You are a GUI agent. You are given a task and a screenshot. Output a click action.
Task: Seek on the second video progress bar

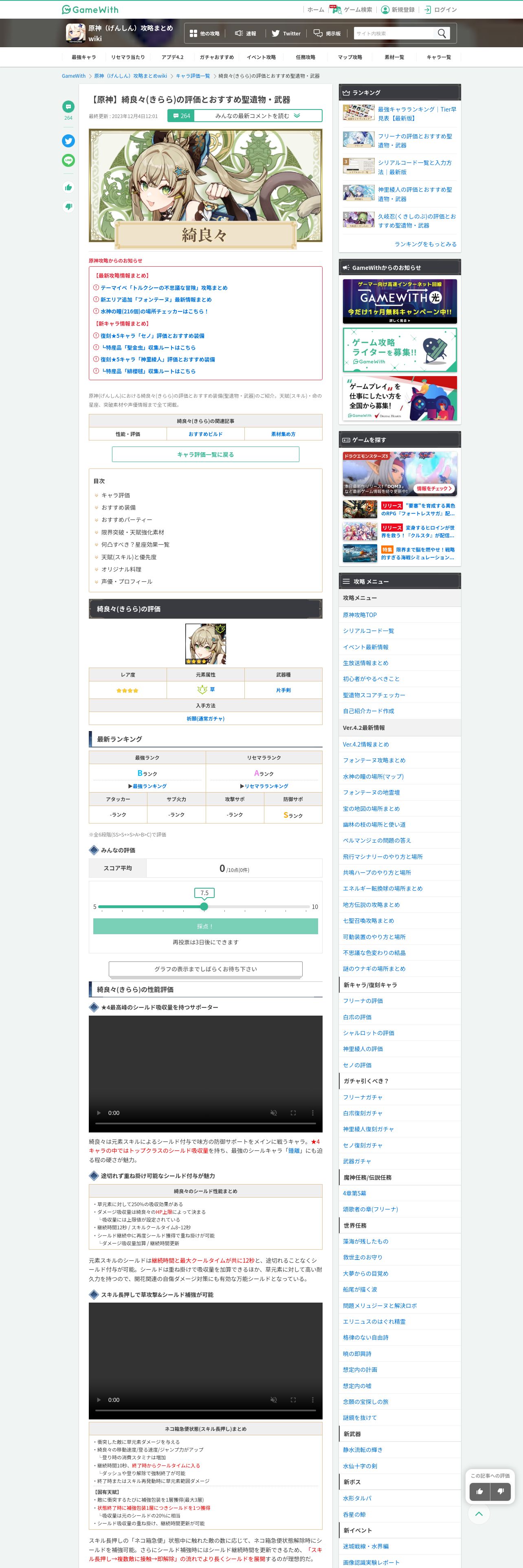tap(205, 1410)
